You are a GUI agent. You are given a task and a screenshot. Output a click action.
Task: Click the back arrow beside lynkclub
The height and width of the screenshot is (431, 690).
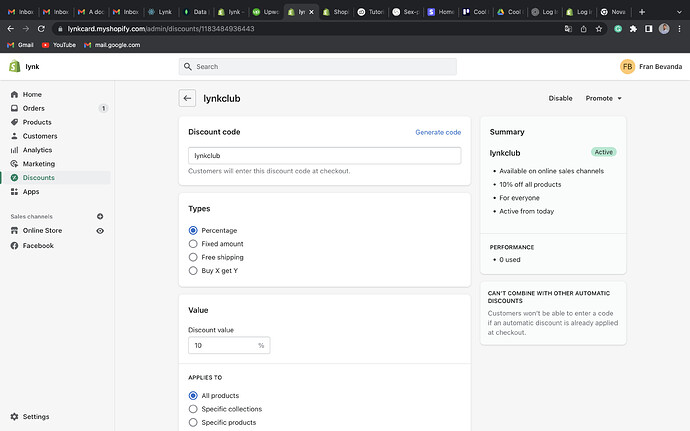187,98
